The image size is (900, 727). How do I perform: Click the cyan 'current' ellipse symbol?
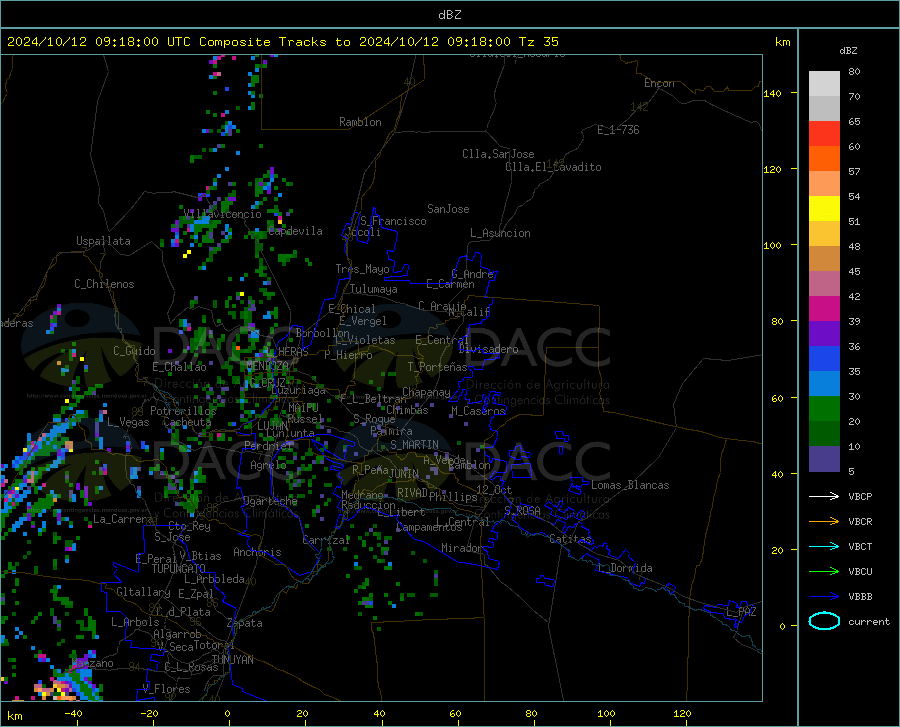coord(824,621)
